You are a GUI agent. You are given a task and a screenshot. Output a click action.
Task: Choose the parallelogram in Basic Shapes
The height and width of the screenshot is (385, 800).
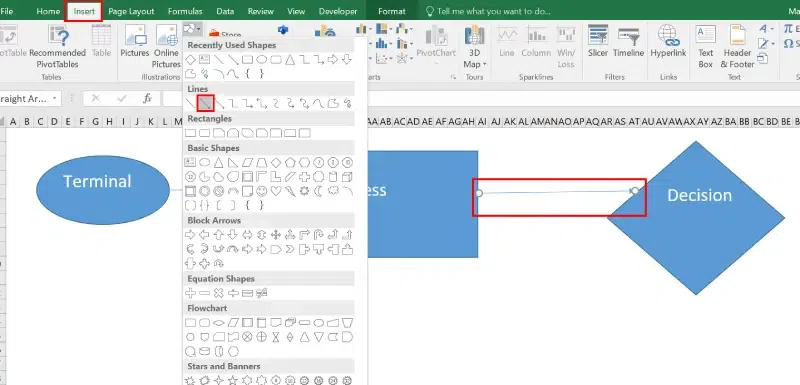247,163
